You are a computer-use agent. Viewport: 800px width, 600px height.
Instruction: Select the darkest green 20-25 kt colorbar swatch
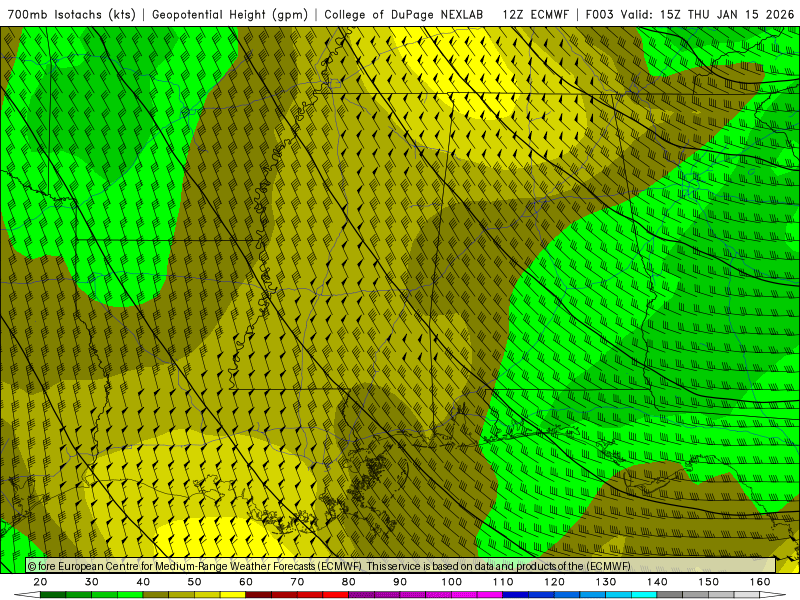(x=53, y=595)
